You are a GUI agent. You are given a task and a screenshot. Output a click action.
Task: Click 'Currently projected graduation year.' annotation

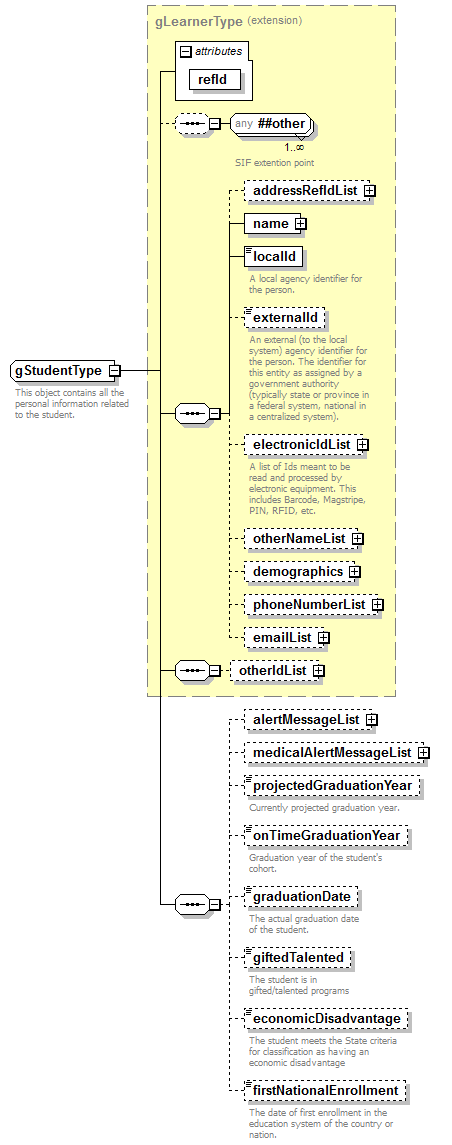(324, 808)
